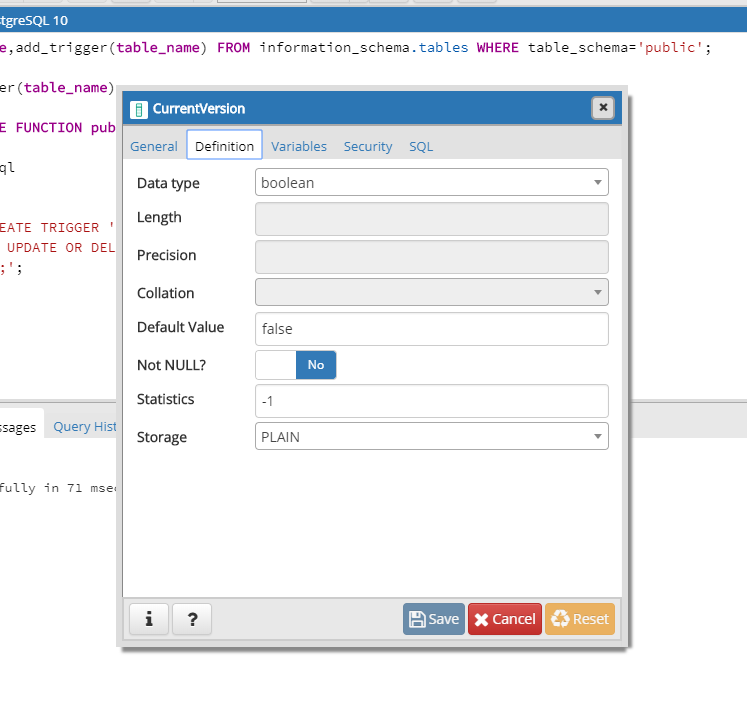This screenshot has height=718, width=747.
Task: Toggle the Not NULL? switch
Action: click(x=296, y=365)
